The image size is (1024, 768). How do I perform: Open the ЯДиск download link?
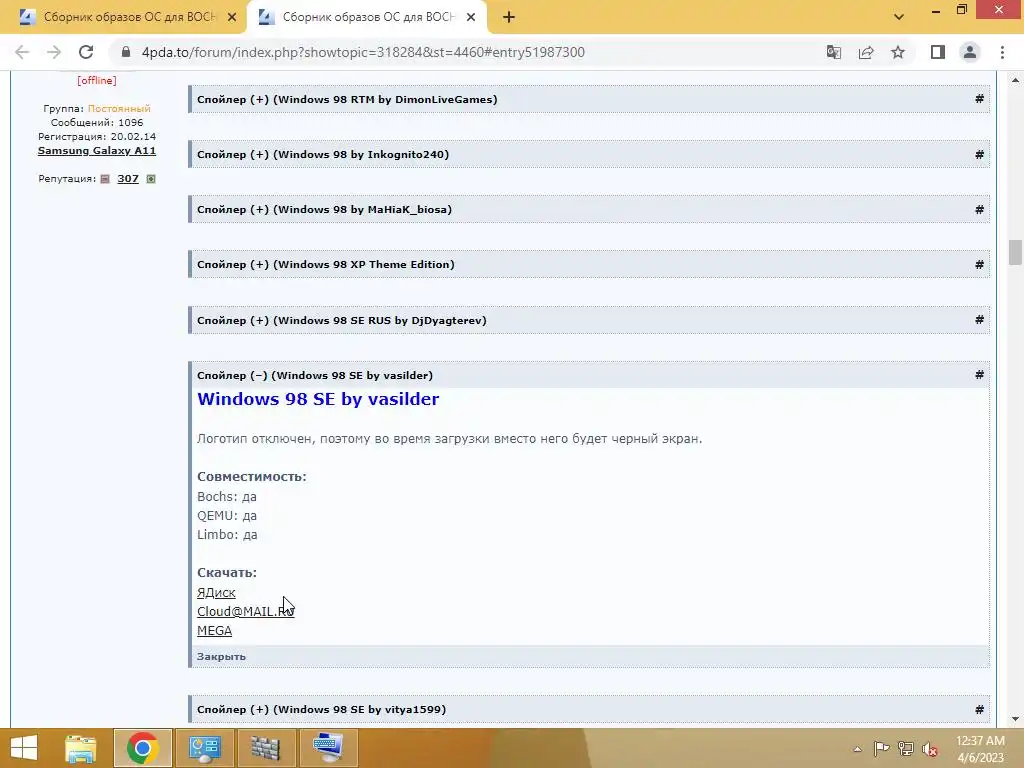click(216, 592)
